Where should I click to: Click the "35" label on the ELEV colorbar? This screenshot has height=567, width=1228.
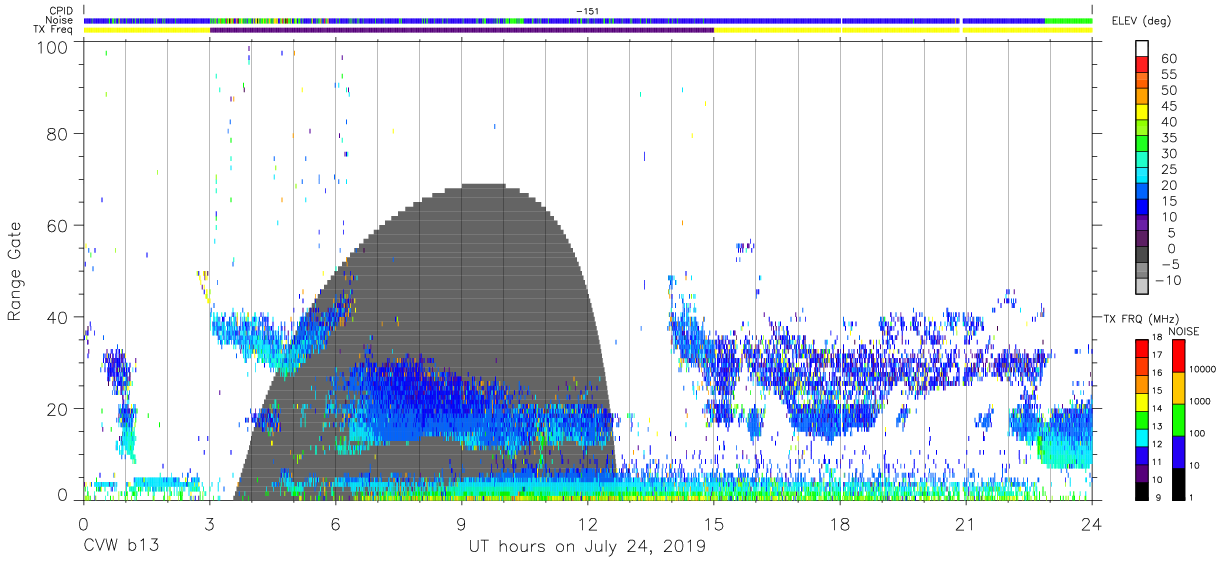(x=1167, y=138)
